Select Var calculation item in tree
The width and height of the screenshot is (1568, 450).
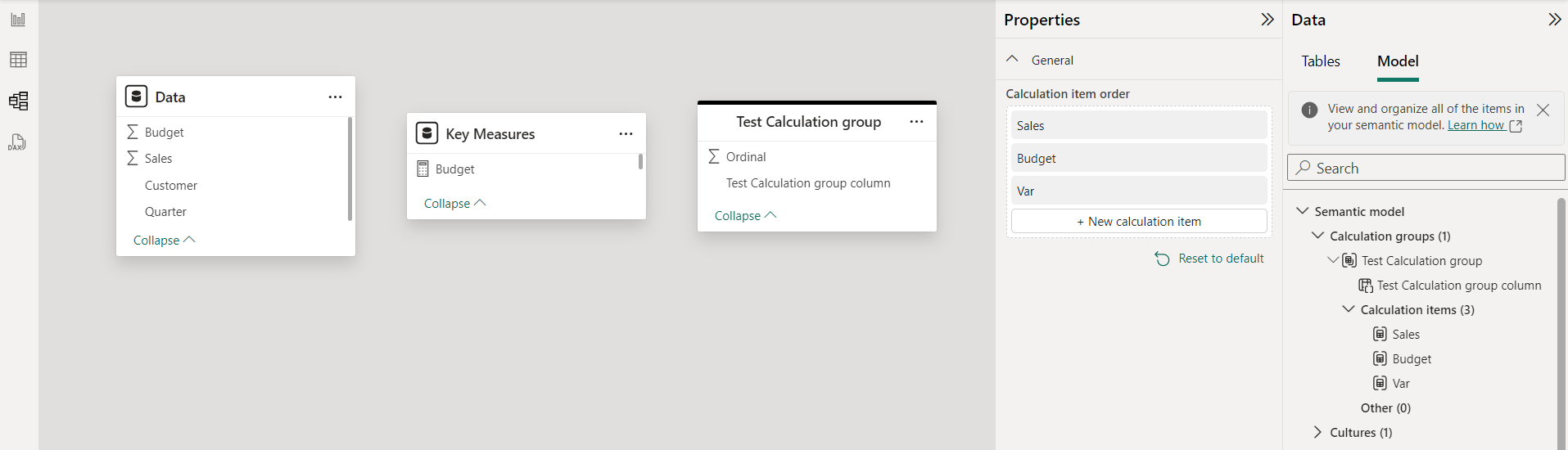(x=1401, y=383)
